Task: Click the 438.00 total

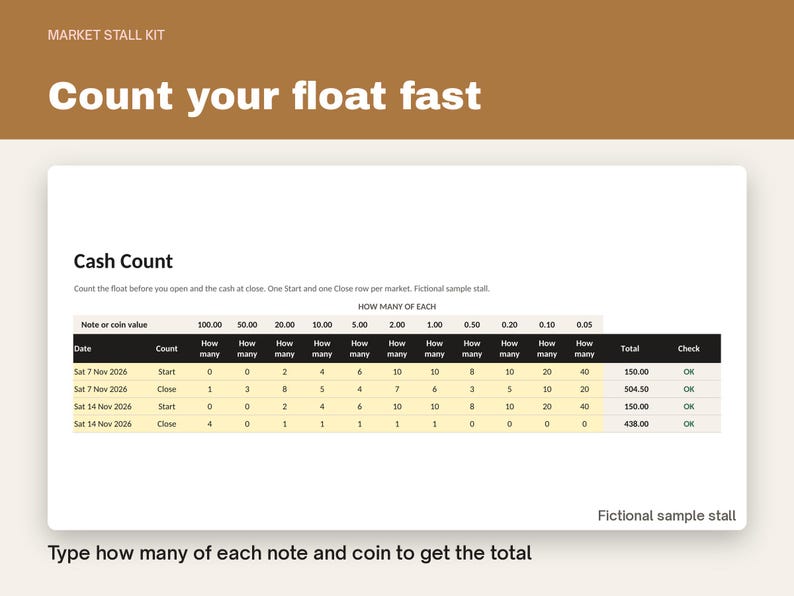Action: [x=637, y=424]
